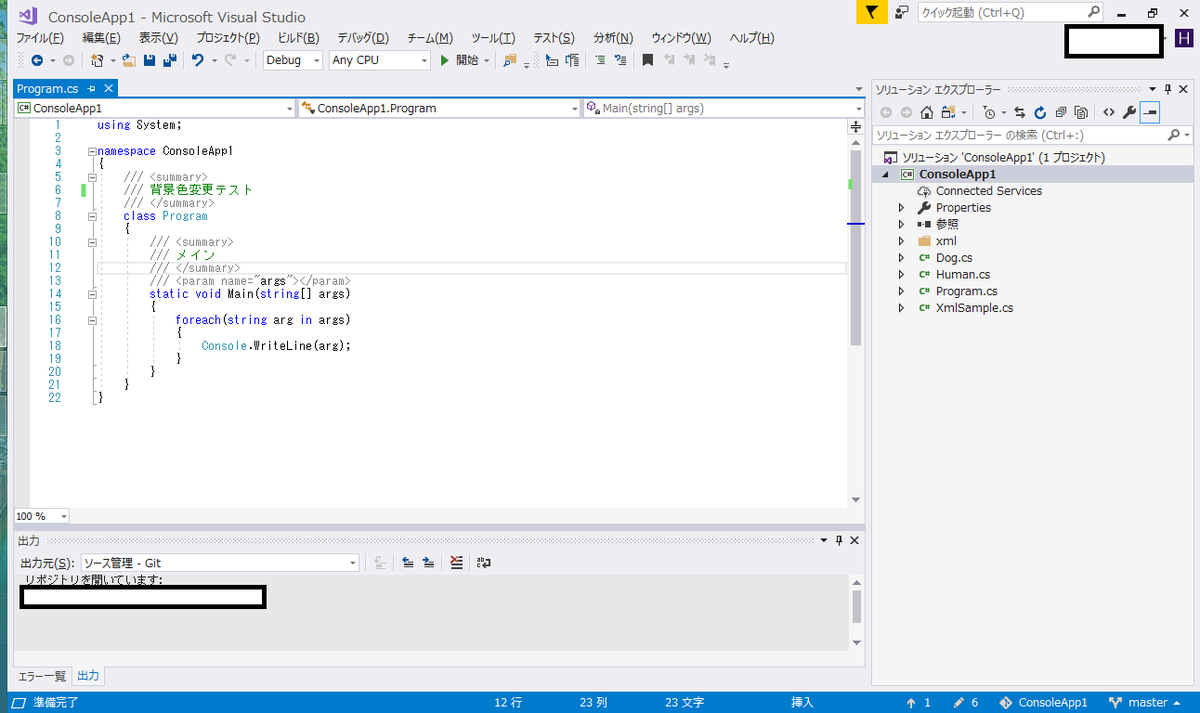Click go to previous message icon in output toolbar
This screenshot has width=1200, height=713.
408,563
